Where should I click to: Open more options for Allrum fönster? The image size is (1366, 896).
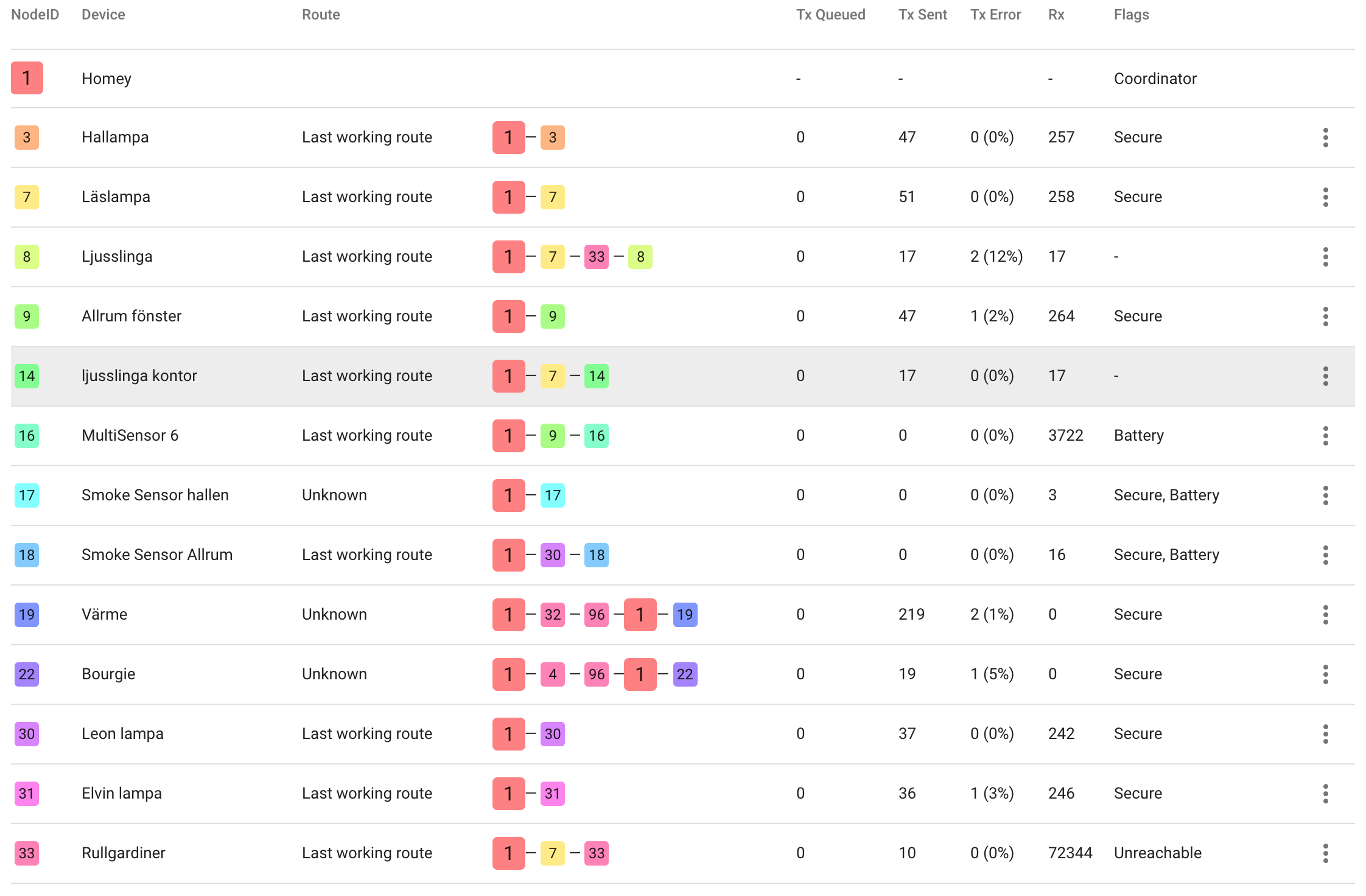point(1325,317)
